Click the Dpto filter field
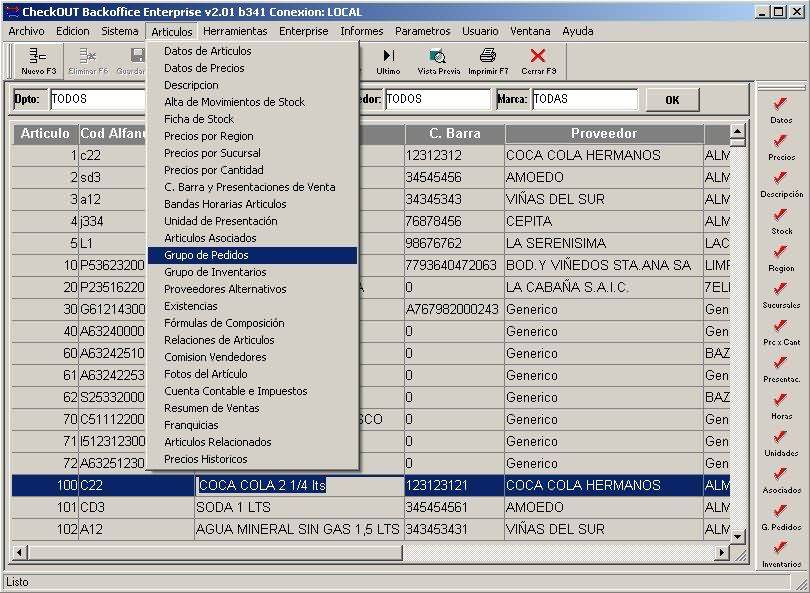The height and width of the screenshot is (593, 810). 98,99
